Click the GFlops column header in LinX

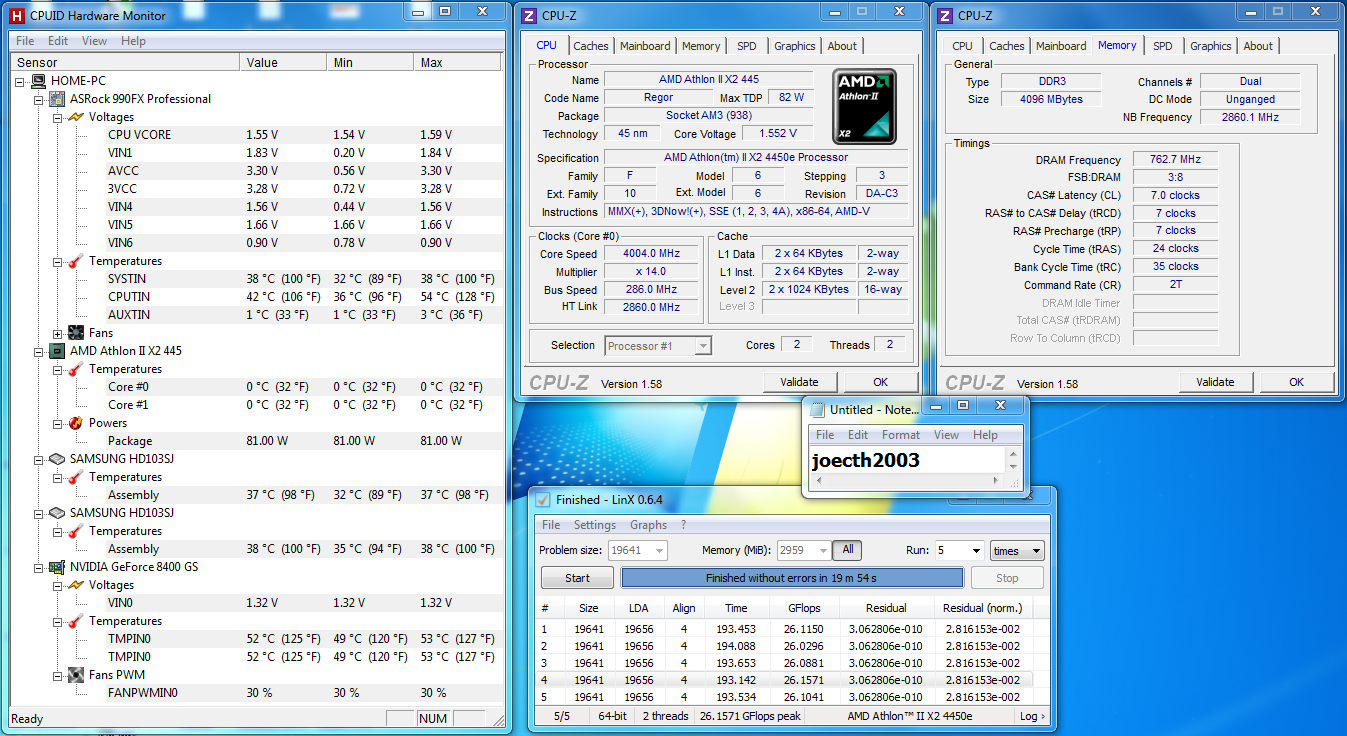tap(805, 608)
